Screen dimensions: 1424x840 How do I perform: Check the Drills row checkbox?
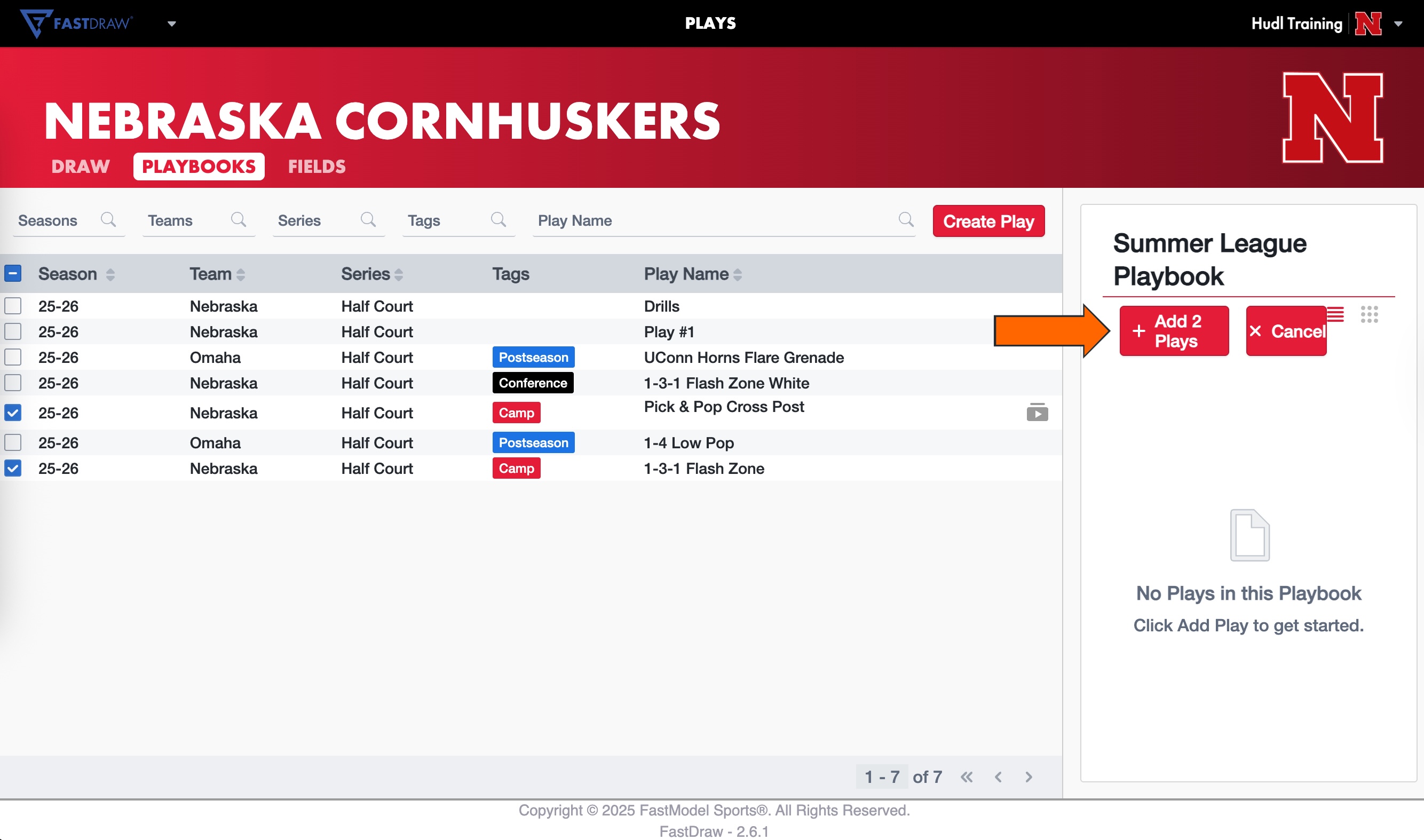pyautogui.click(x=13, y=306)
